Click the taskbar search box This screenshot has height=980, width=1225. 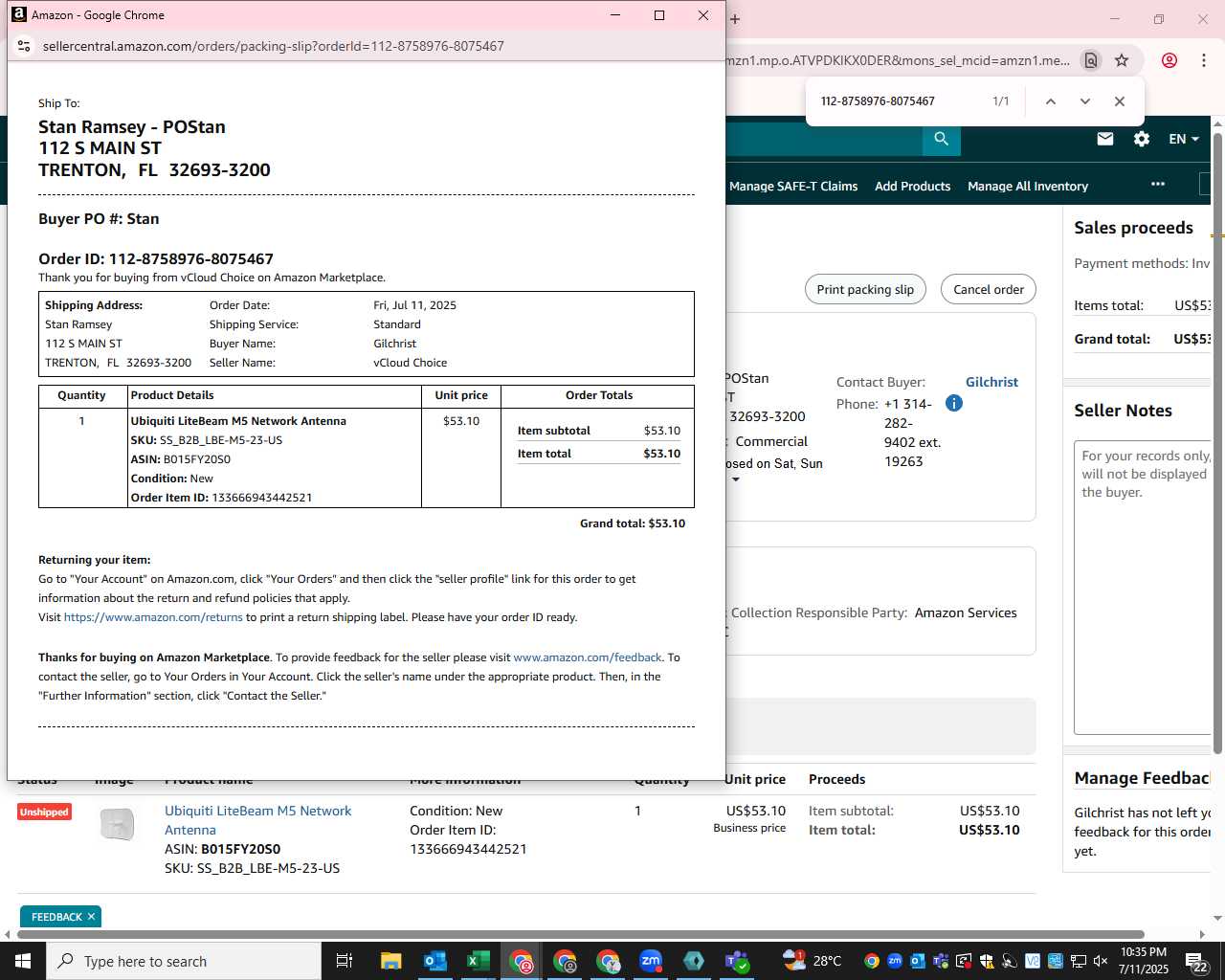(x=184, y=961)
